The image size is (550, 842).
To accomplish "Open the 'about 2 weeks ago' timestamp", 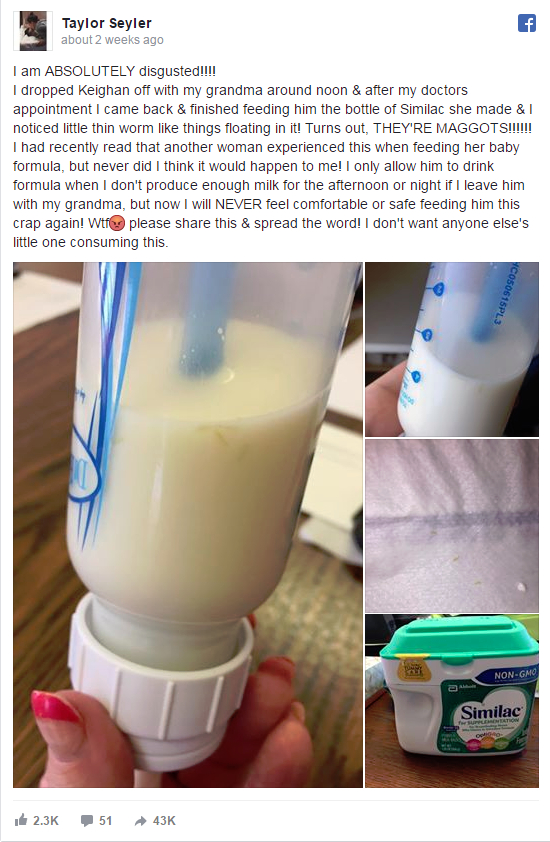I will pos(112,40).
